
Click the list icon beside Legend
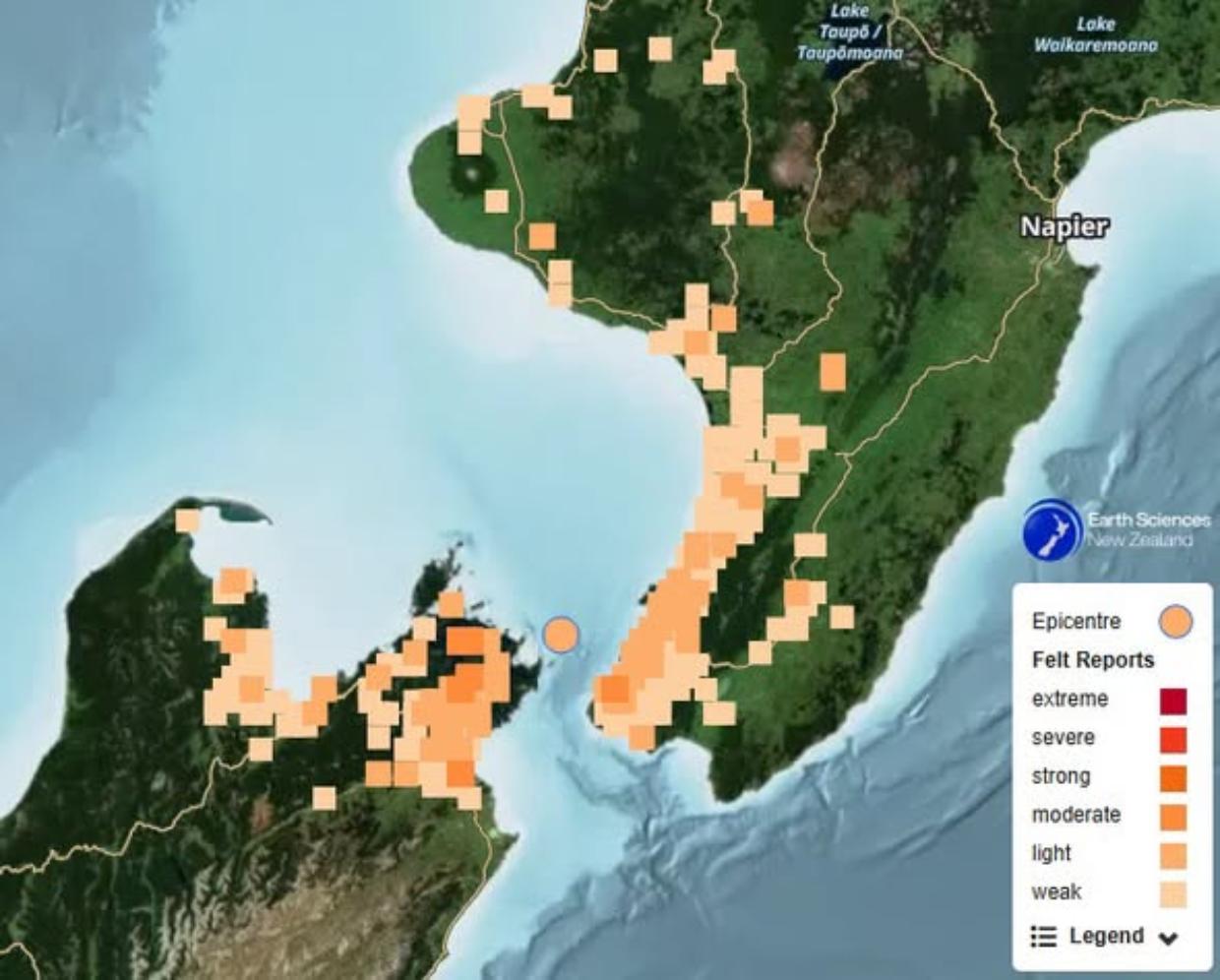click(1043, 936)
